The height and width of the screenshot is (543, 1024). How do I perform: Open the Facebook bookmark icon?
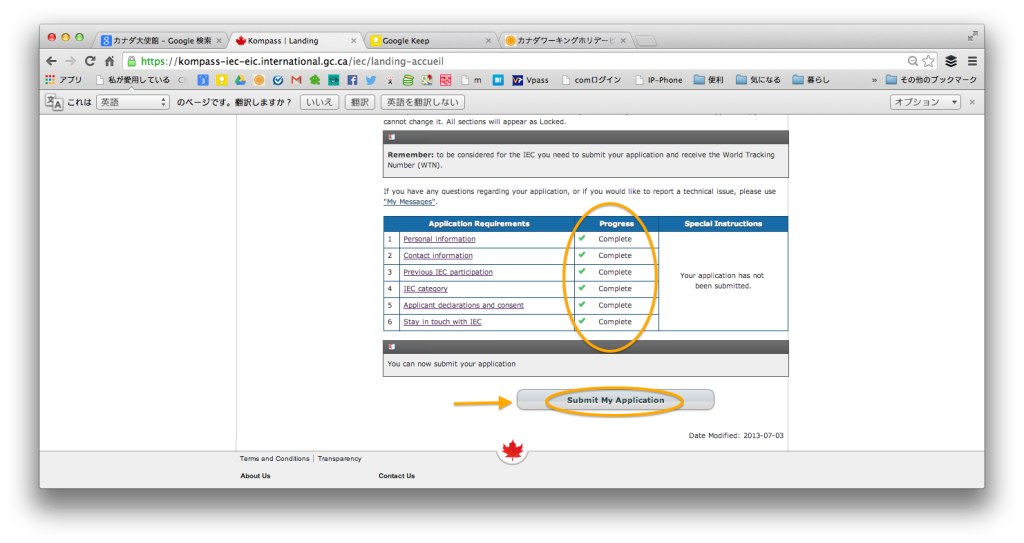[352, 80]
